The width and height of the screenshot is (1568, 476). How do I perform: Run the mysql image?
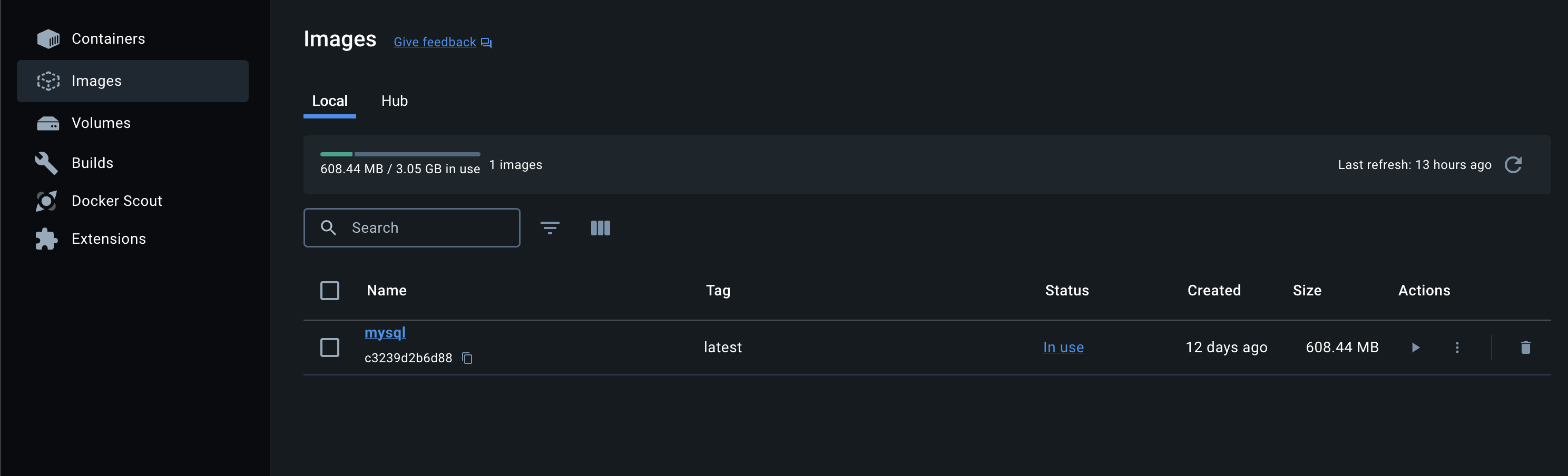(x=1415, y=347)
